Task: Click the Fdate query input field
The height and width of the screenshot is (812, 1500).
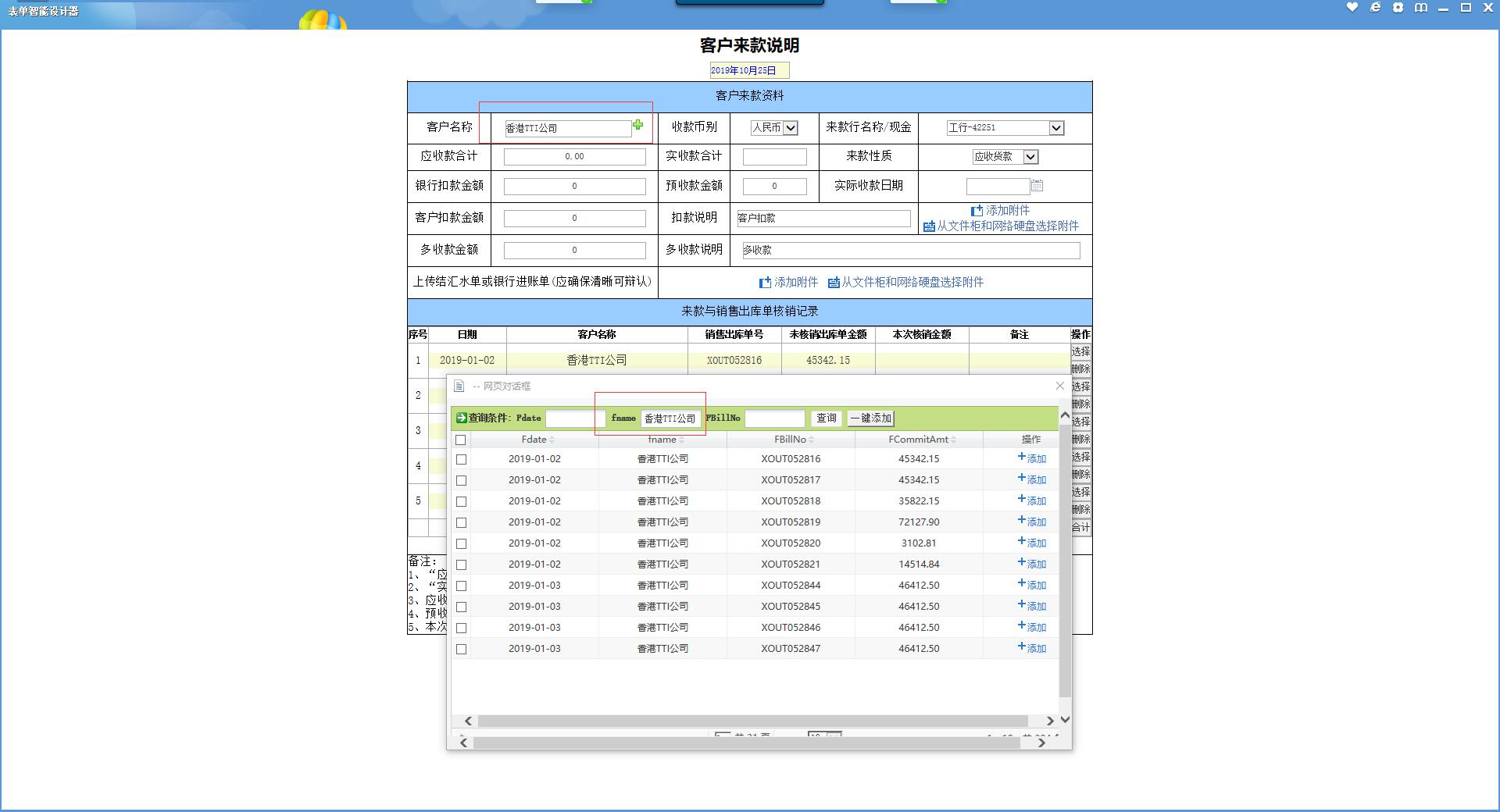Action: point(575,418)
